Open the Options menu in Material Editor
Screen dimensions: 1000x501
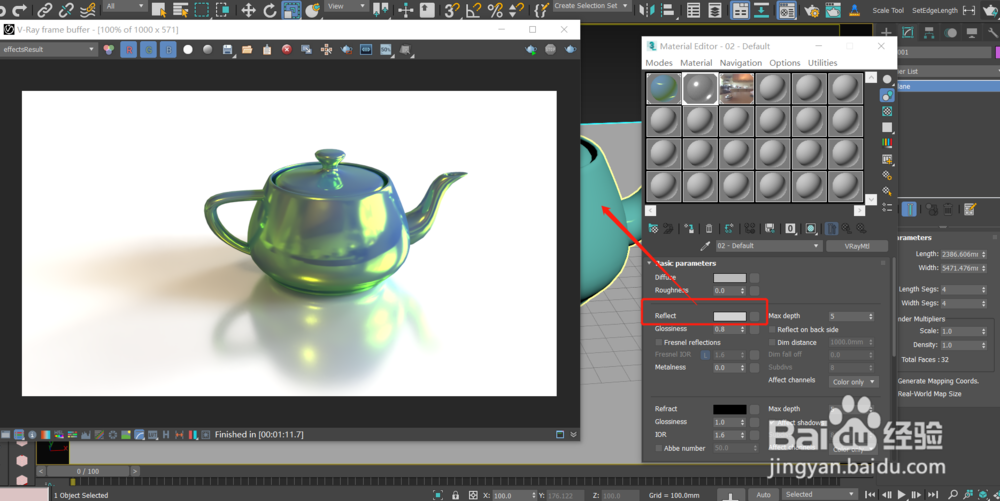click(785, 63)
